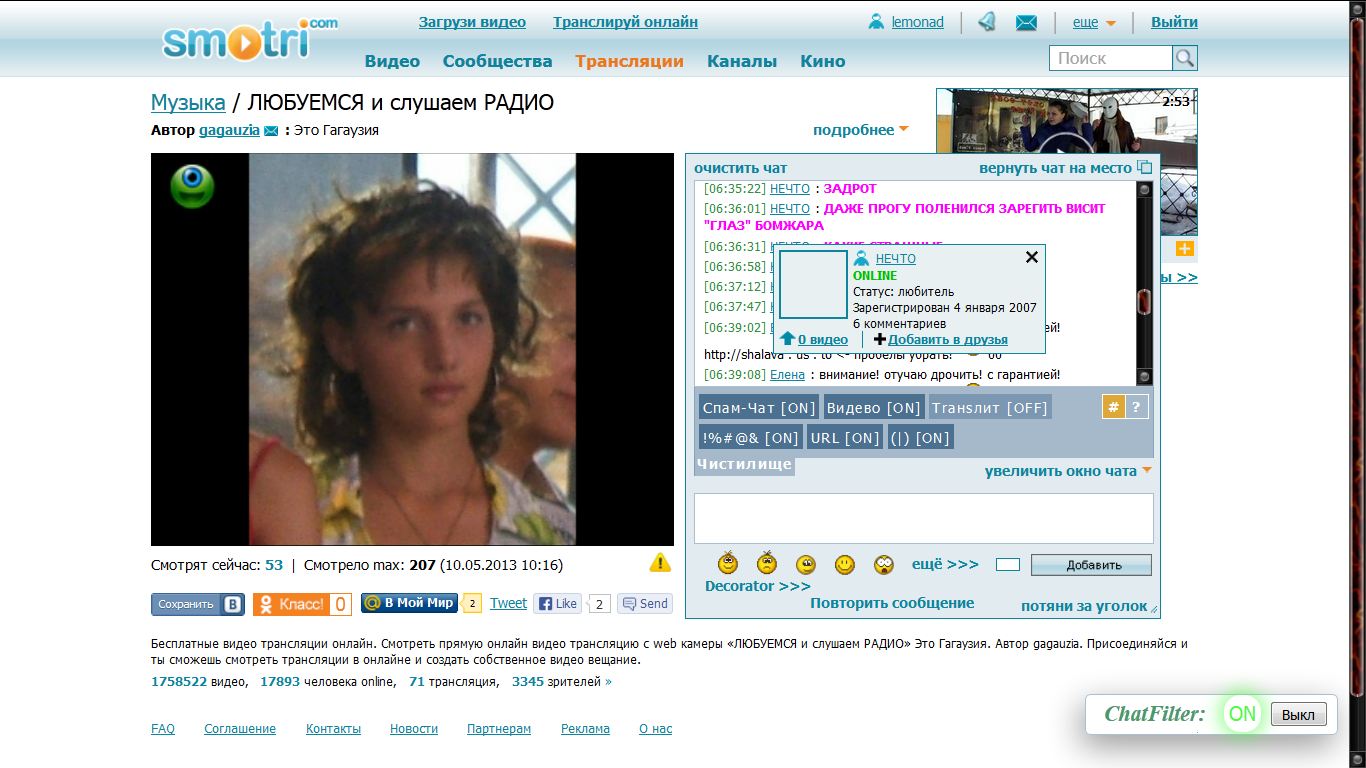Click Добавить в друзья link
Viewport: 1366px width, 768px height.
(x=948, y=340)
